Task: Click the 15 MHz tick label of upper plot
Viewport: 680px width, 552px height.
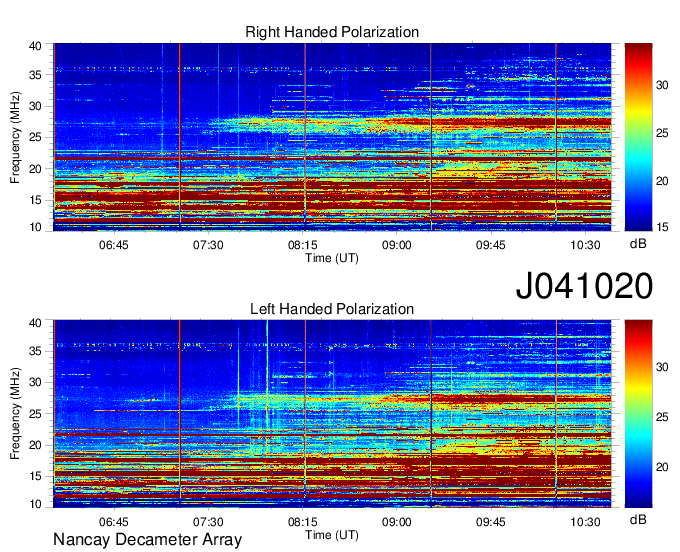Action: (35, 200)
